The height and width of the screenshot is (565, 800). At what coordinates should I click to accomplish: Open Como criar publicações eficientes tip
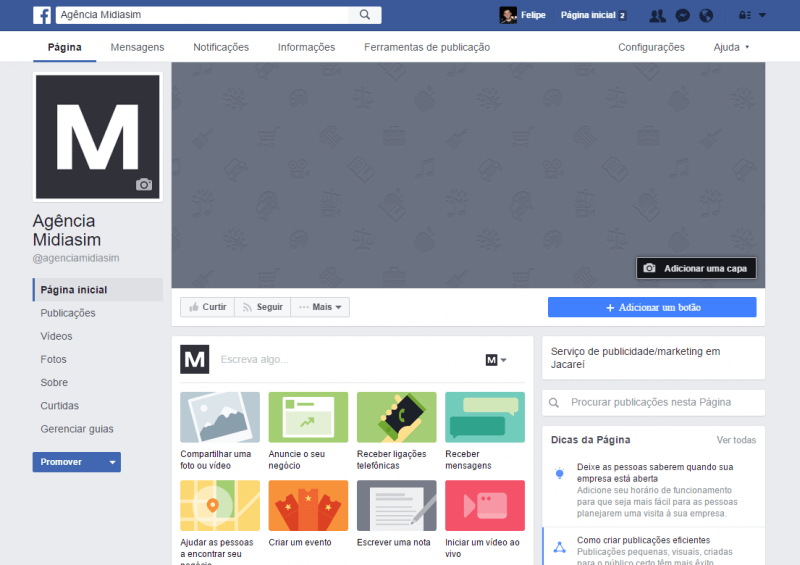[x=643, y=540]
